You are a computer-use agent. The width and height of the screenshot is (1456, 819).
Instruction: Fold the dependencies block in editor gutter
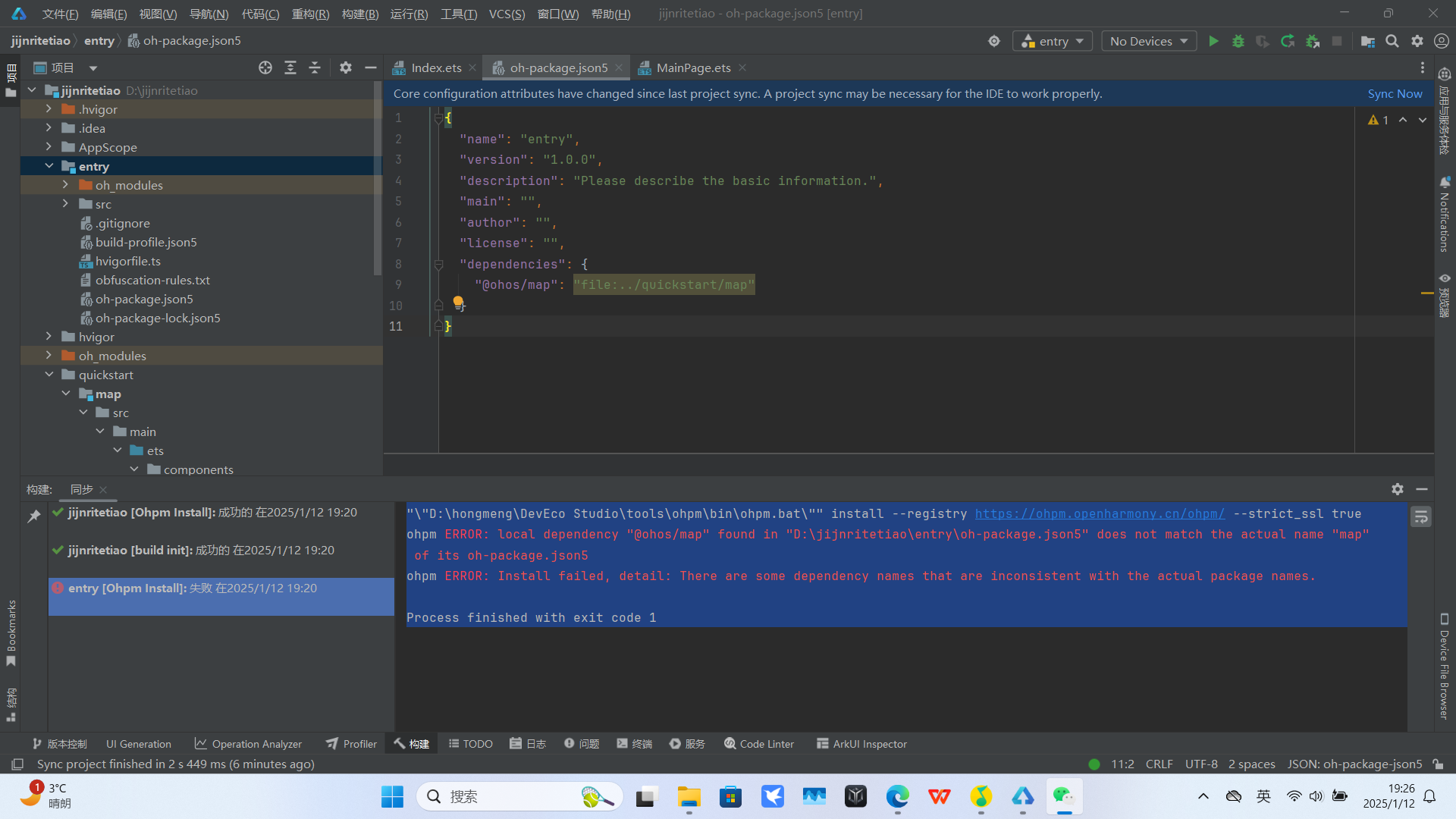[438, 264]
